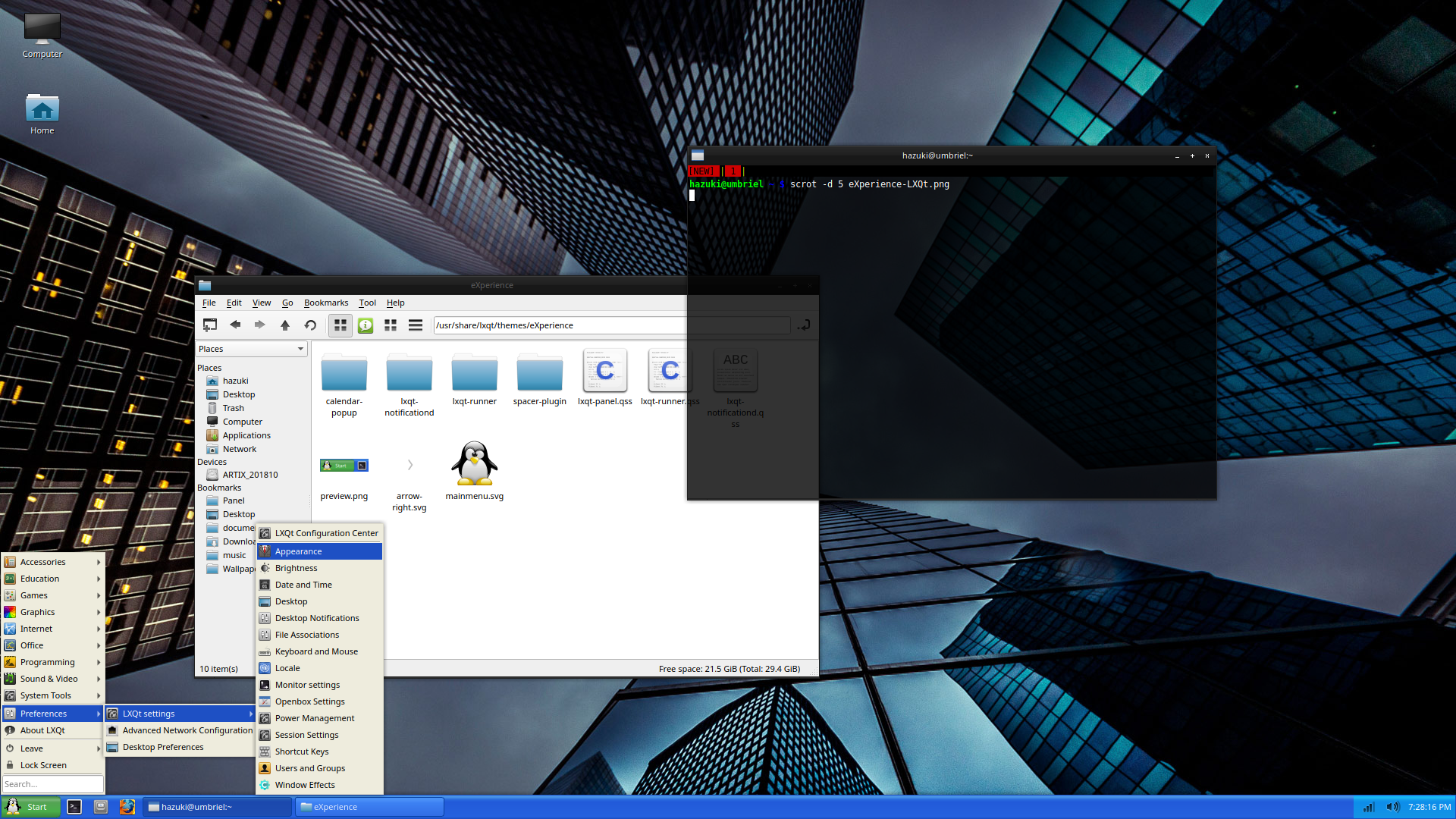Go up to parent folder
This screenshot has width=1456, height=819.
(x=285, y=325)
